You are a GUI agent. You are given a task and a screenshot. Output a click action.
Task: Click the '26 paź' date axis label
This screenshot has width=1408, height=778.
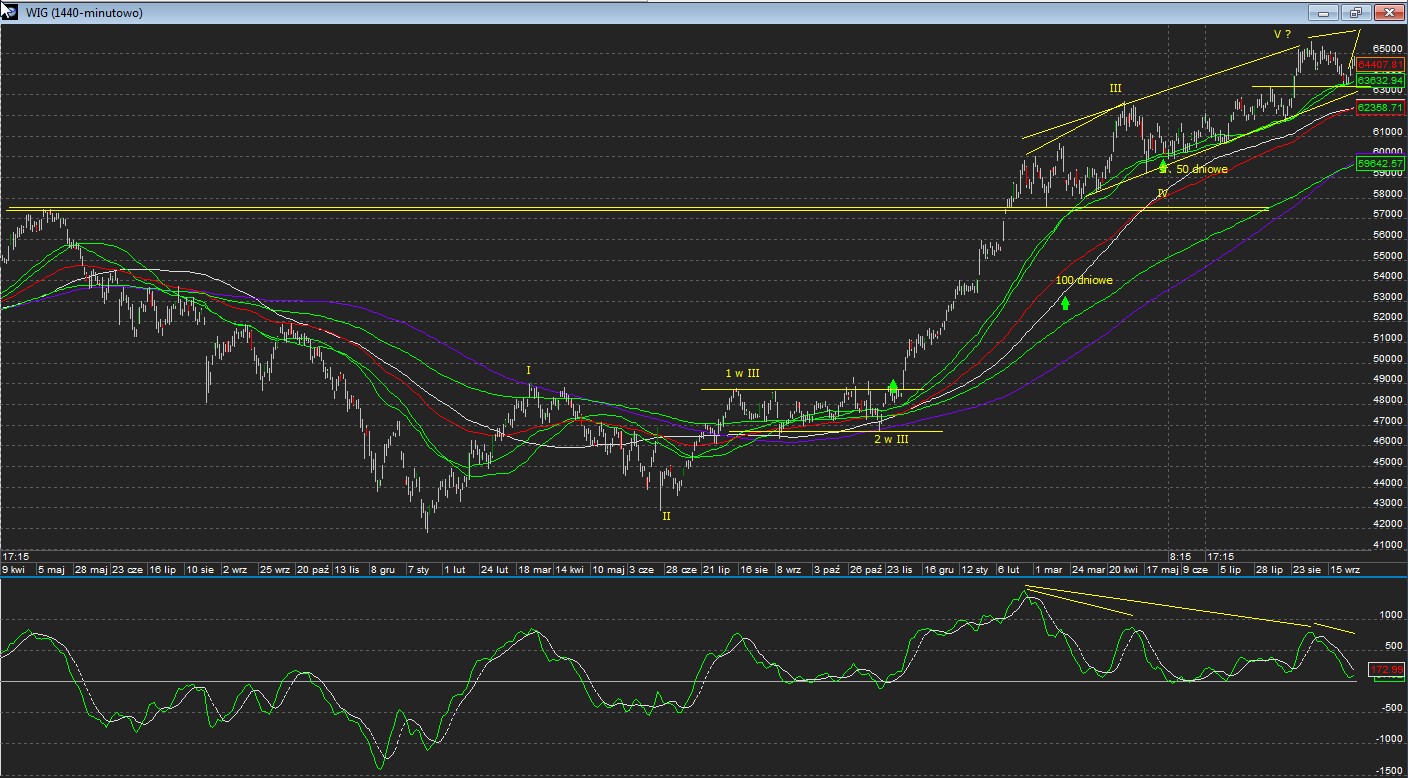866,569
